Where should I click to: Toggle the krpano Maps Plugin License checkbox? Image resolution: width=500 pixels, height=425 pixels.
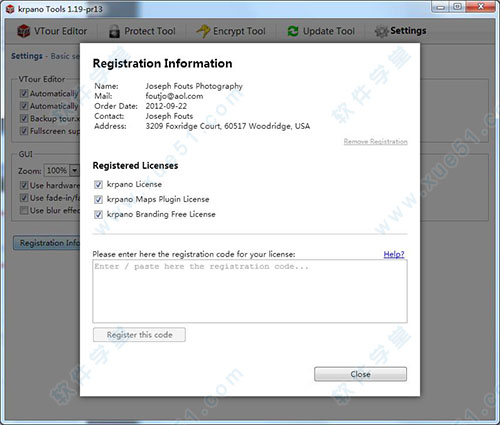coord(98,199)
